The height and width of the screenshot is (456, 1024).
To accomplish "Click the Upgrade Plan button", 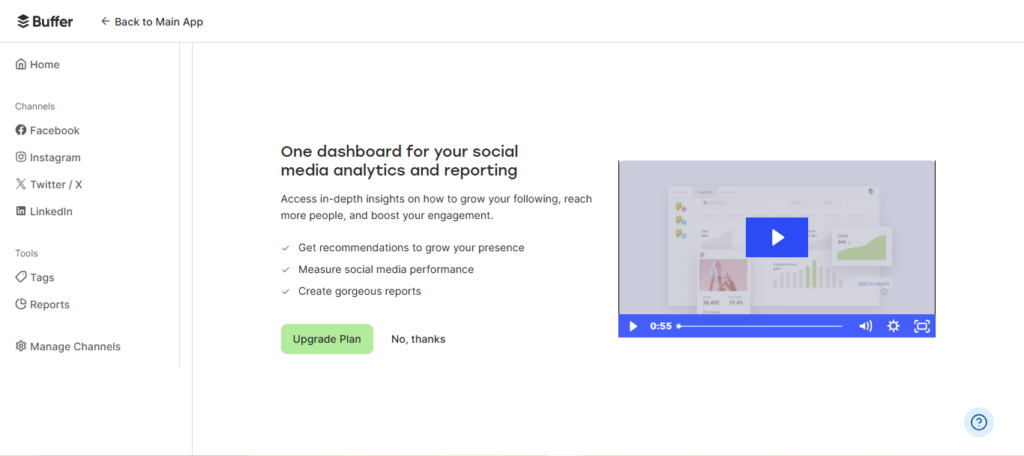I will 327,339.
